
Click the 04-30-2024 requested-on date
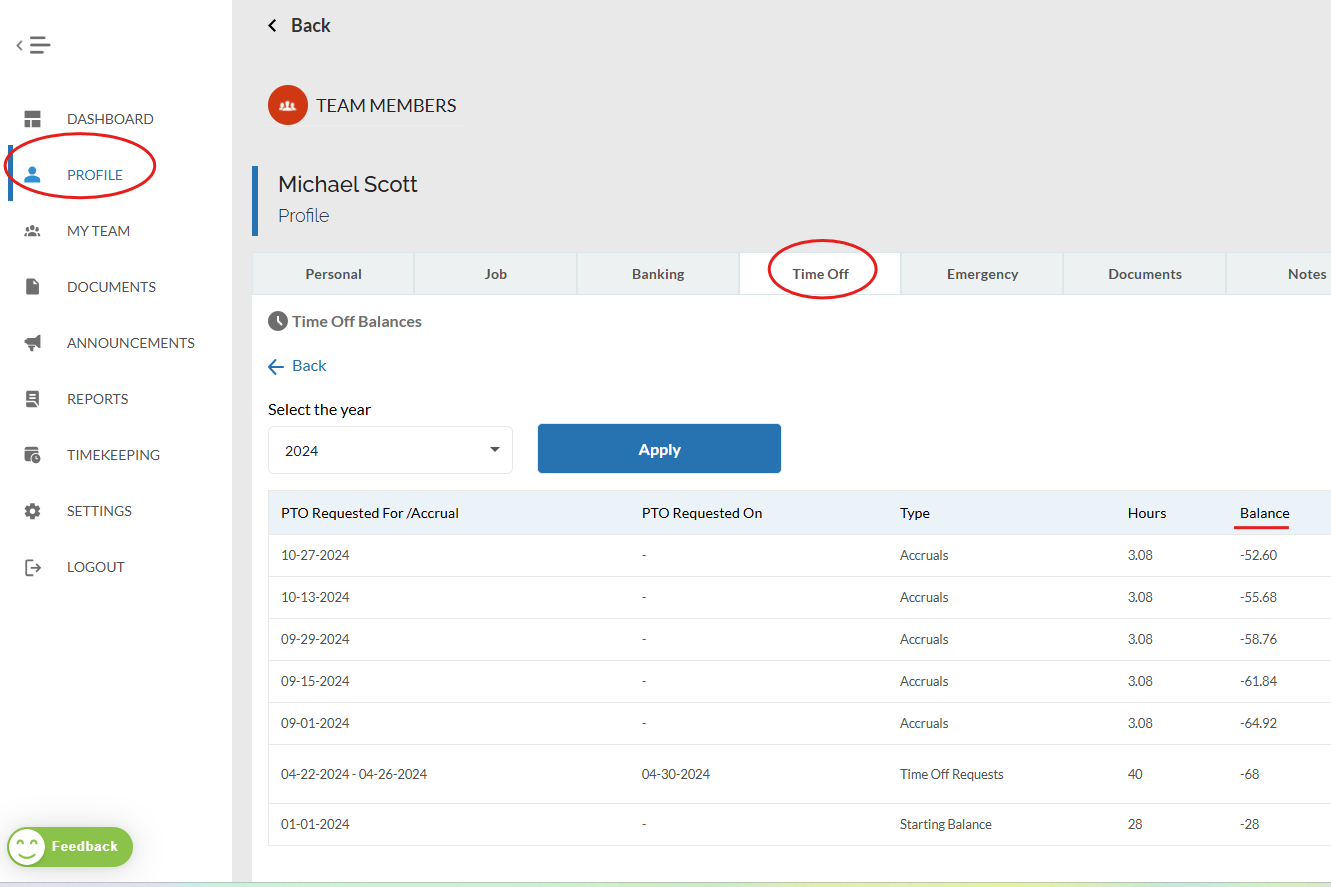(x=676, y=774)
